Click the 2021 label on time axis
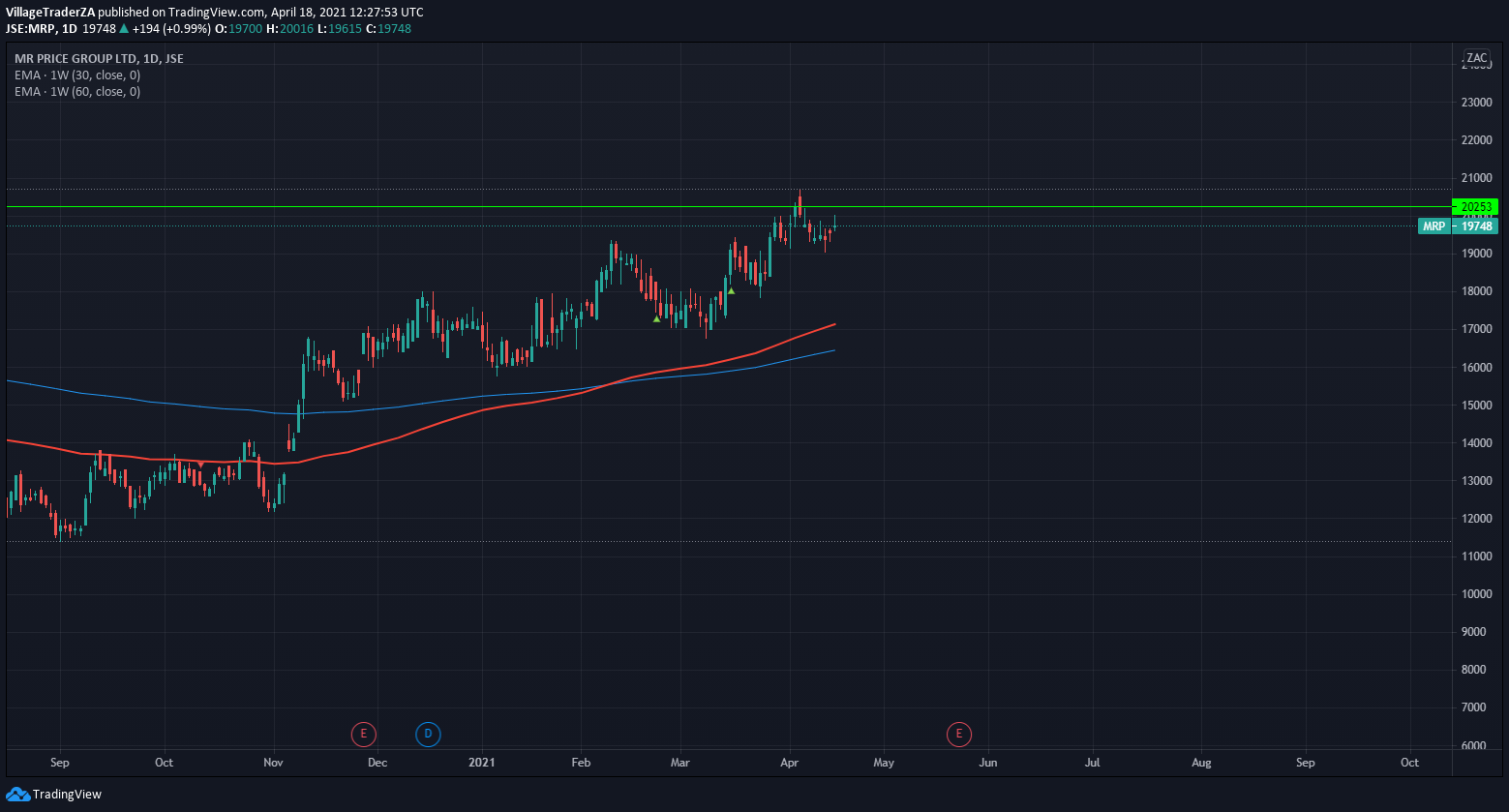The height and width of the screenshot is (812, 1509). (x=481, y=763)
